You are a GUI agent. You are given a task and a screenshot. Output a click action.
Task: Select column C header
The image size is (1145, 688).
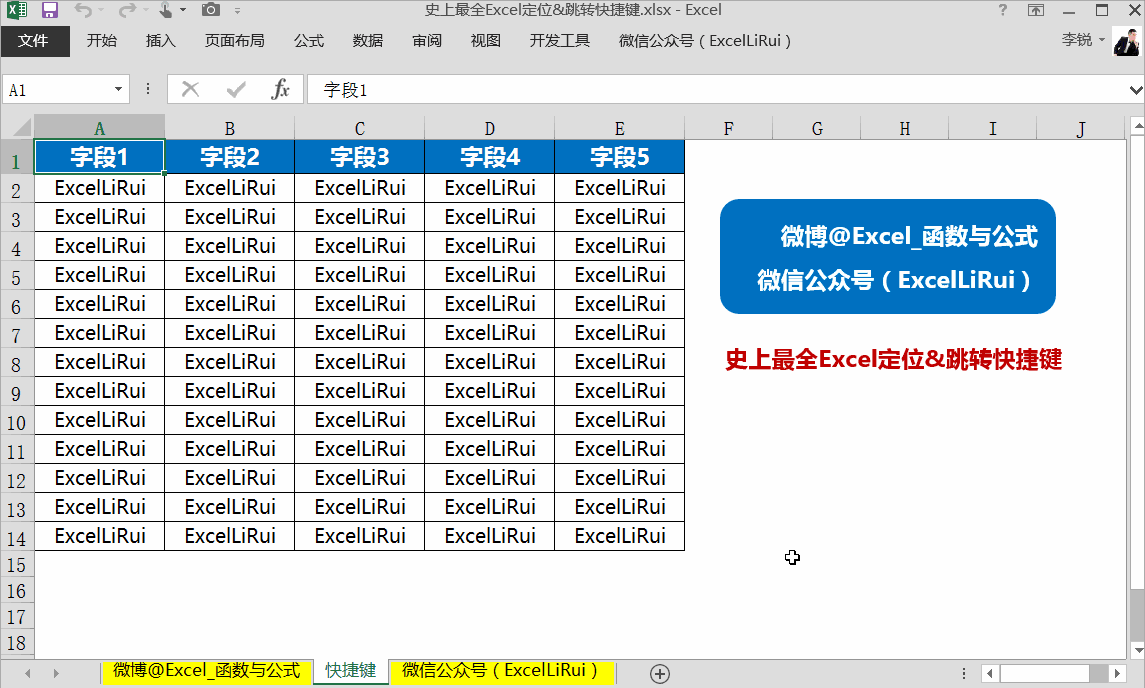[x=359, y=129]
